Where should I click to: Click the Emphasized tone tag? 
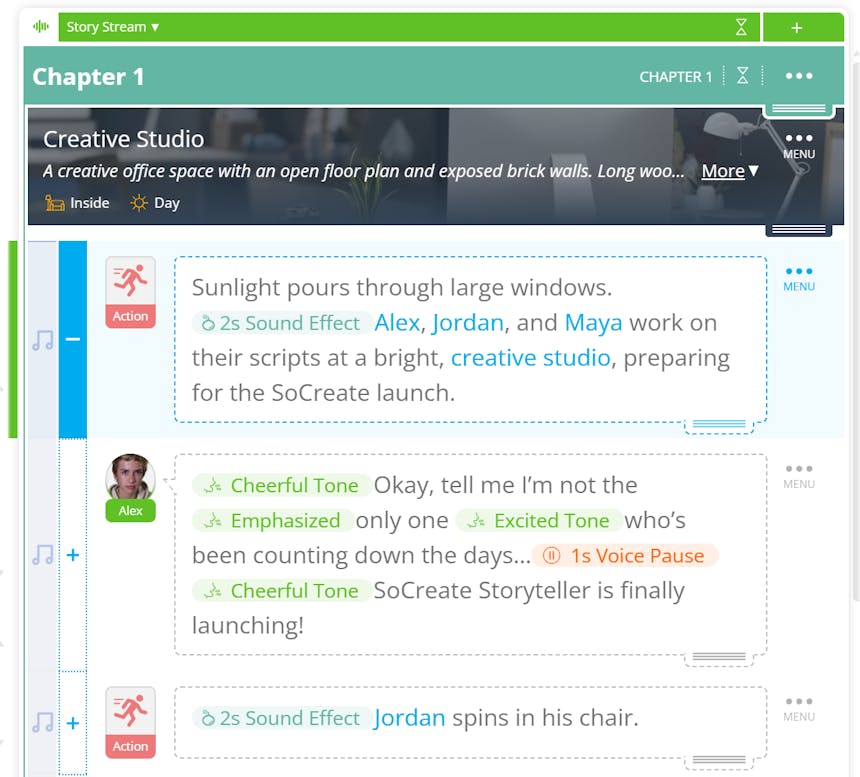(273, 520)
